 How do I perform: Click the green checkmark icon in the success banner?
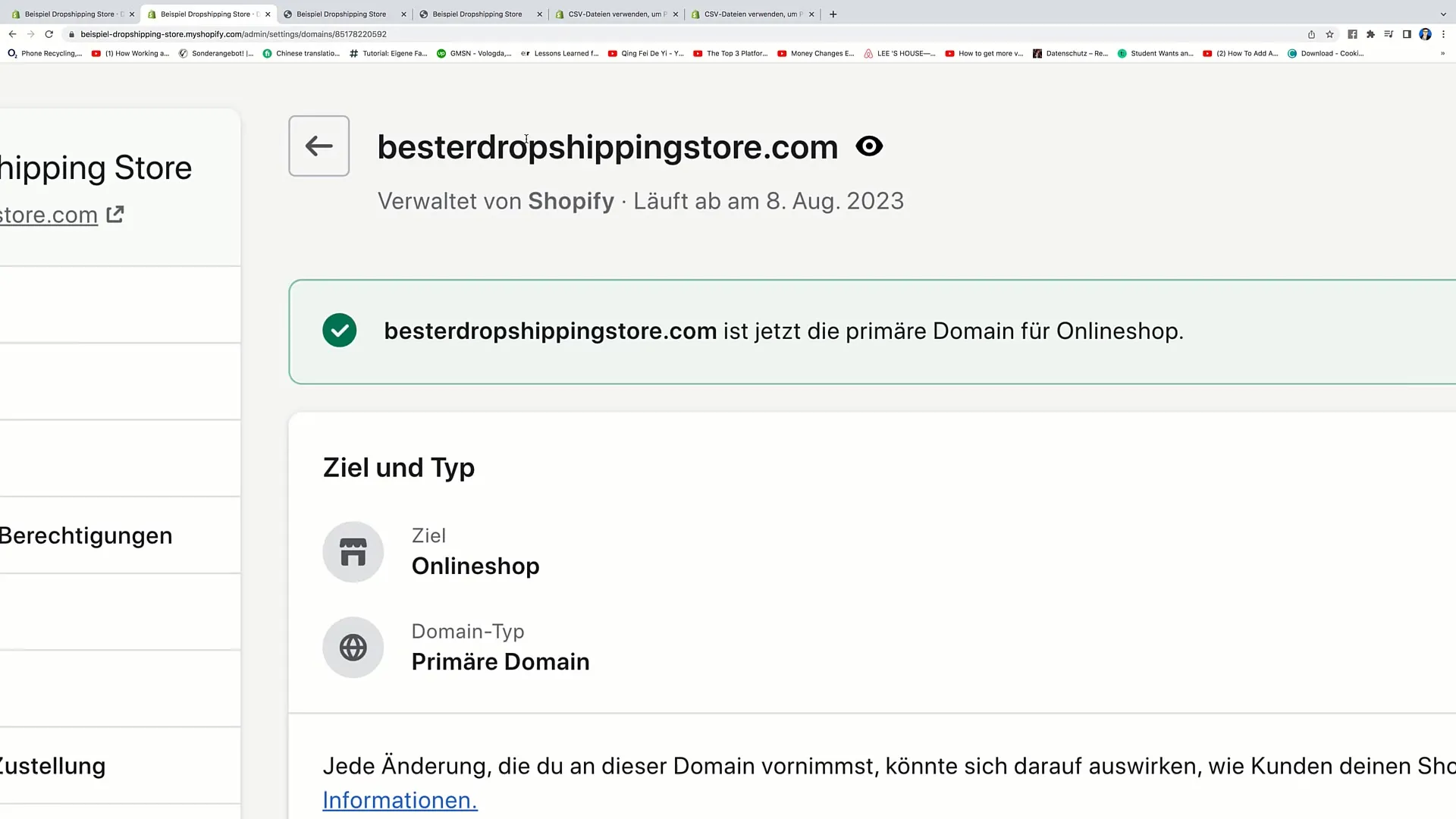339,331
